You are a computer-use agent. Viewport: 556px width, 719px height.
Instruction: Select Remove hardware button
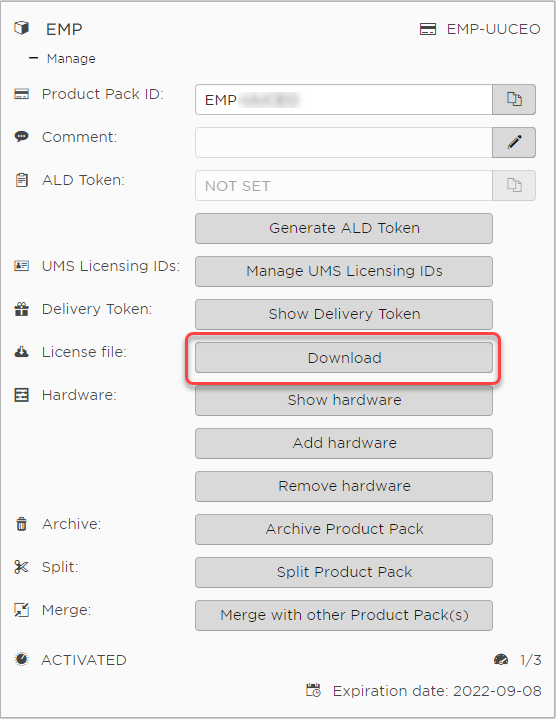pyautogui.click(x=344, y=487)
